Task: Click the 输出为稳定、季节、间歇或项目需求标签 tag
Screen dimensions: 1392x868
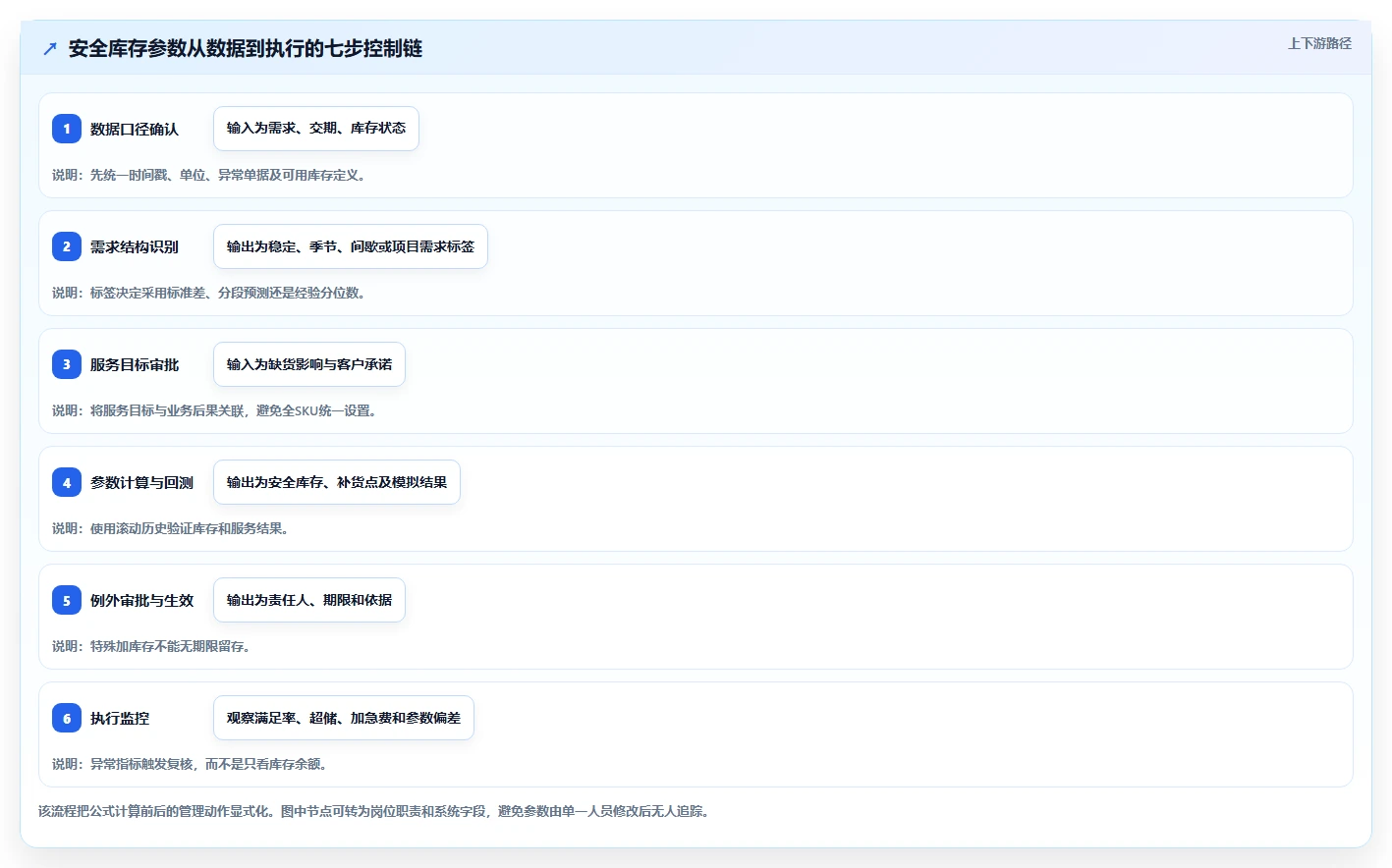Action: 351,246
